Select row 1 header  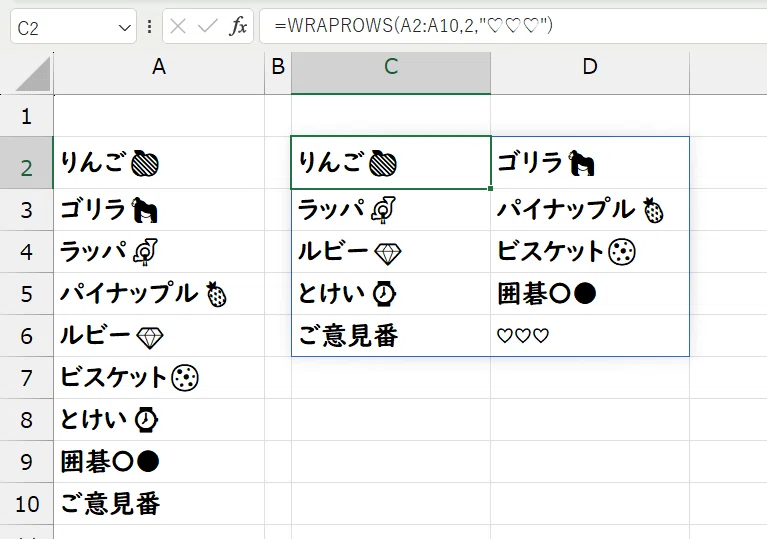[26, 116]
